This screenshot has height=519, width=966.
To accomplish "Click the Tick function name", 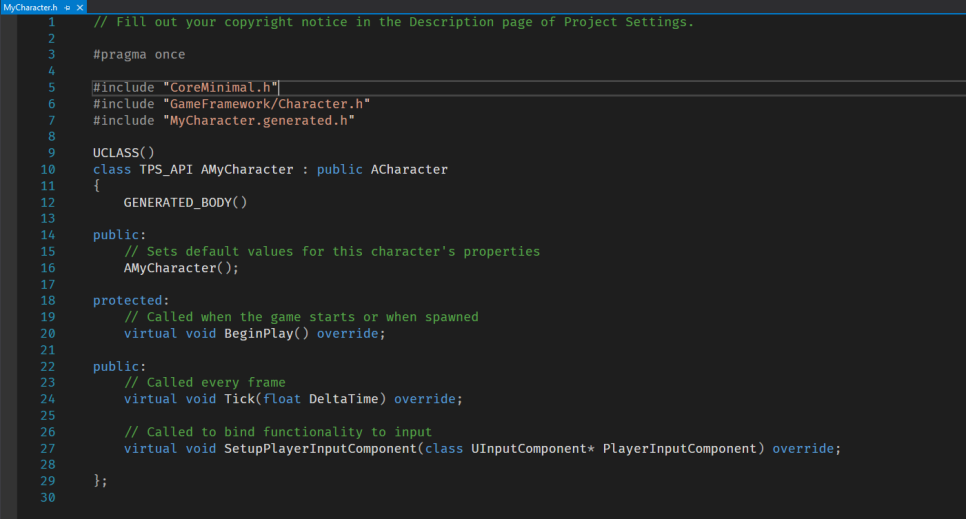I will click(240, 399).
